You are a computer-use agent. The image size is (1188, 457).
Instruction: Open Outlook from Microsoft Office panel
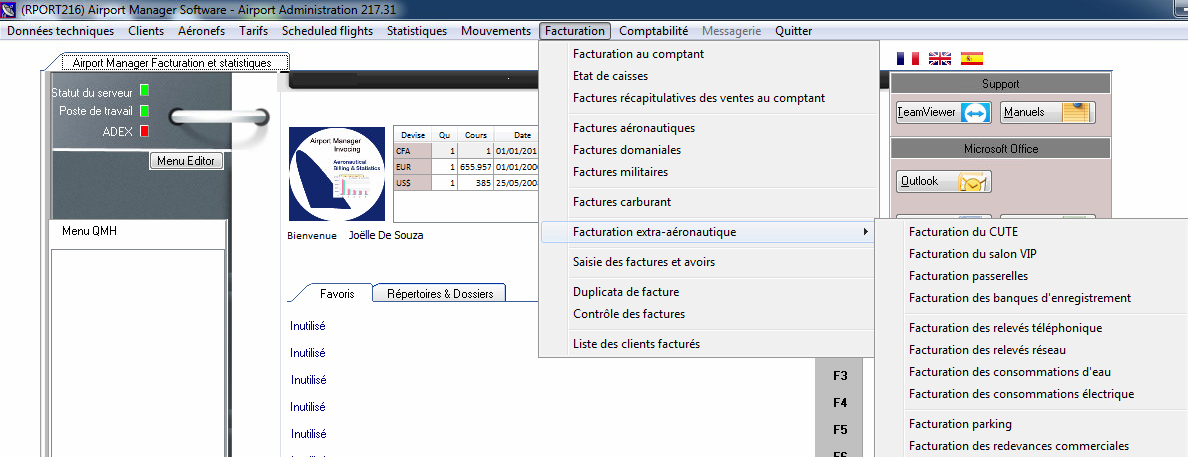pyautogui.click(x=943, y=182)
